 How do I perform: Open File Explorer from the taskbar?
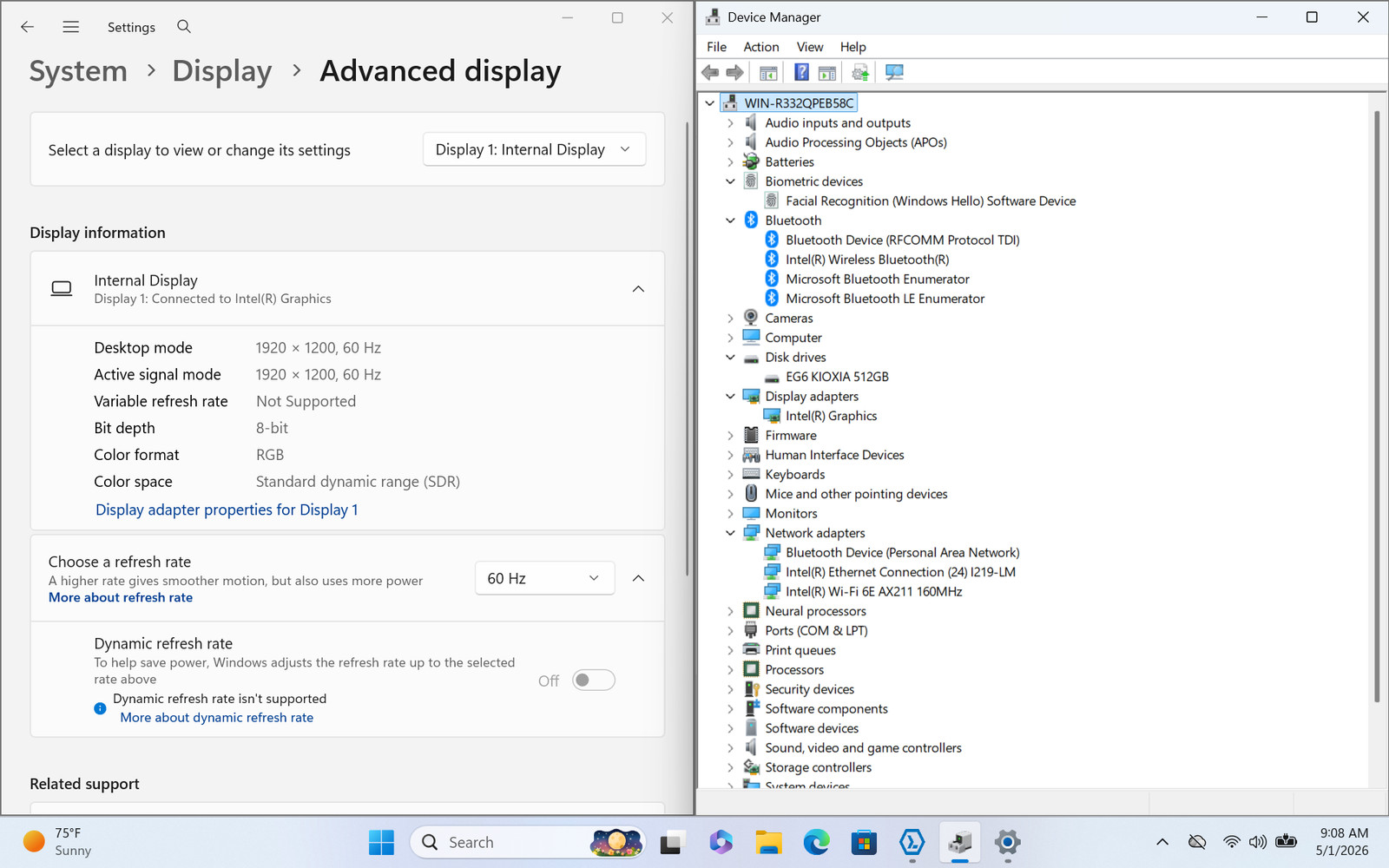768,842
